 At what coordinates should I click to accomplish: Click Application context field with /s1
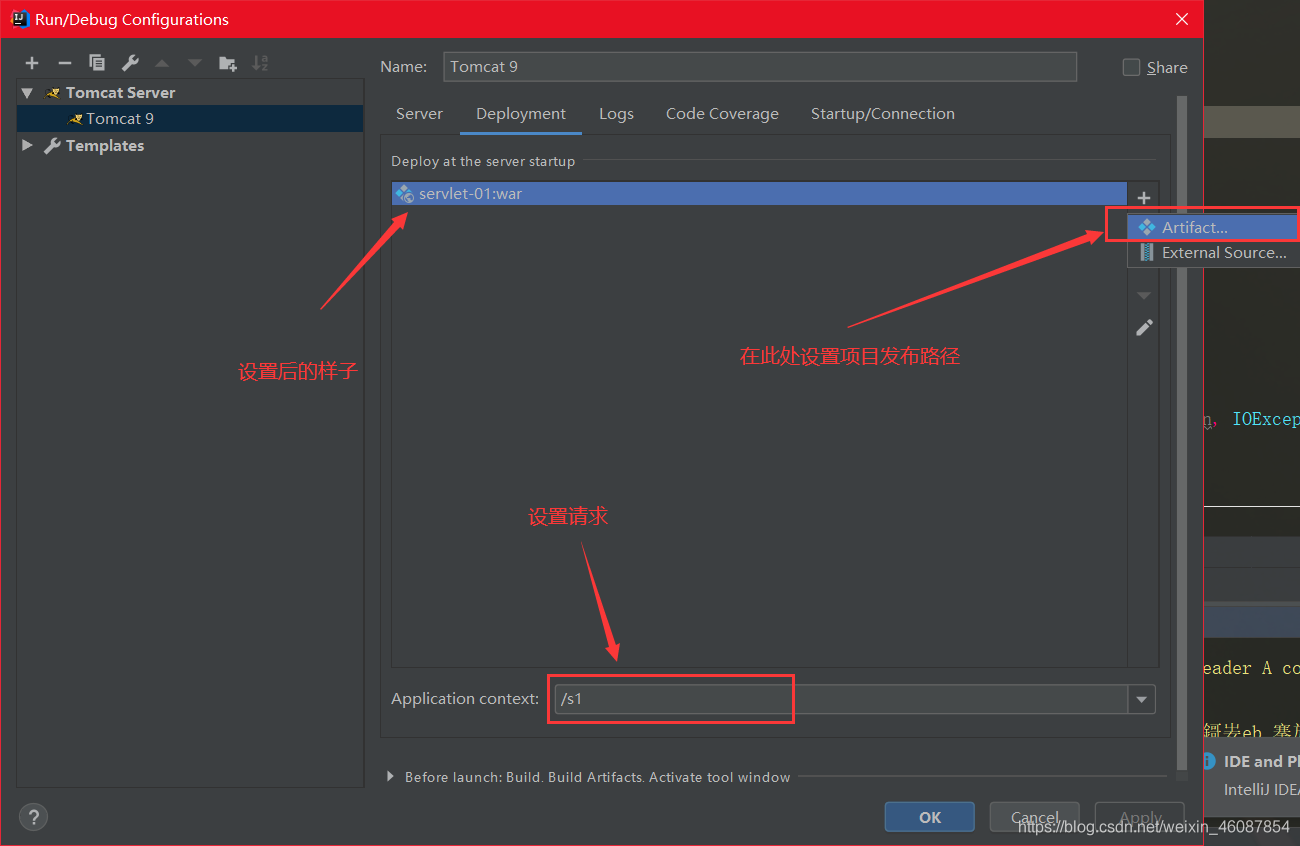tap(841, 699)
